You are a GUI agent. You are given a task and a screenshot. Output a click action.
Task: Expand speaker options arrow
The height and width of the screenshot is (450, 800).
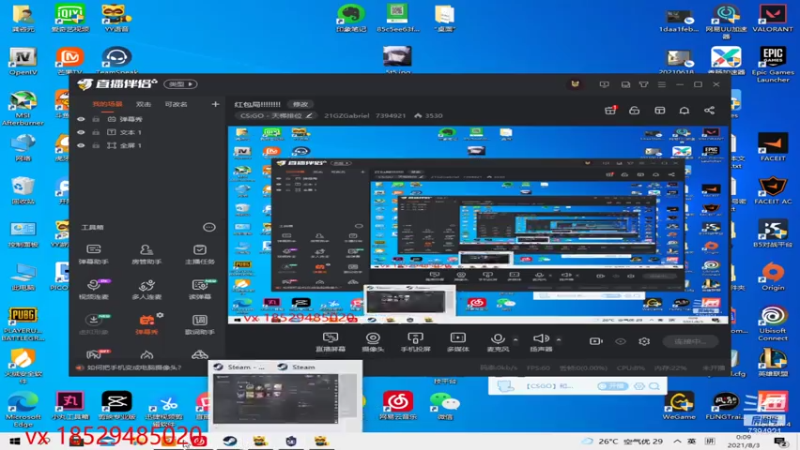[559, 339]
